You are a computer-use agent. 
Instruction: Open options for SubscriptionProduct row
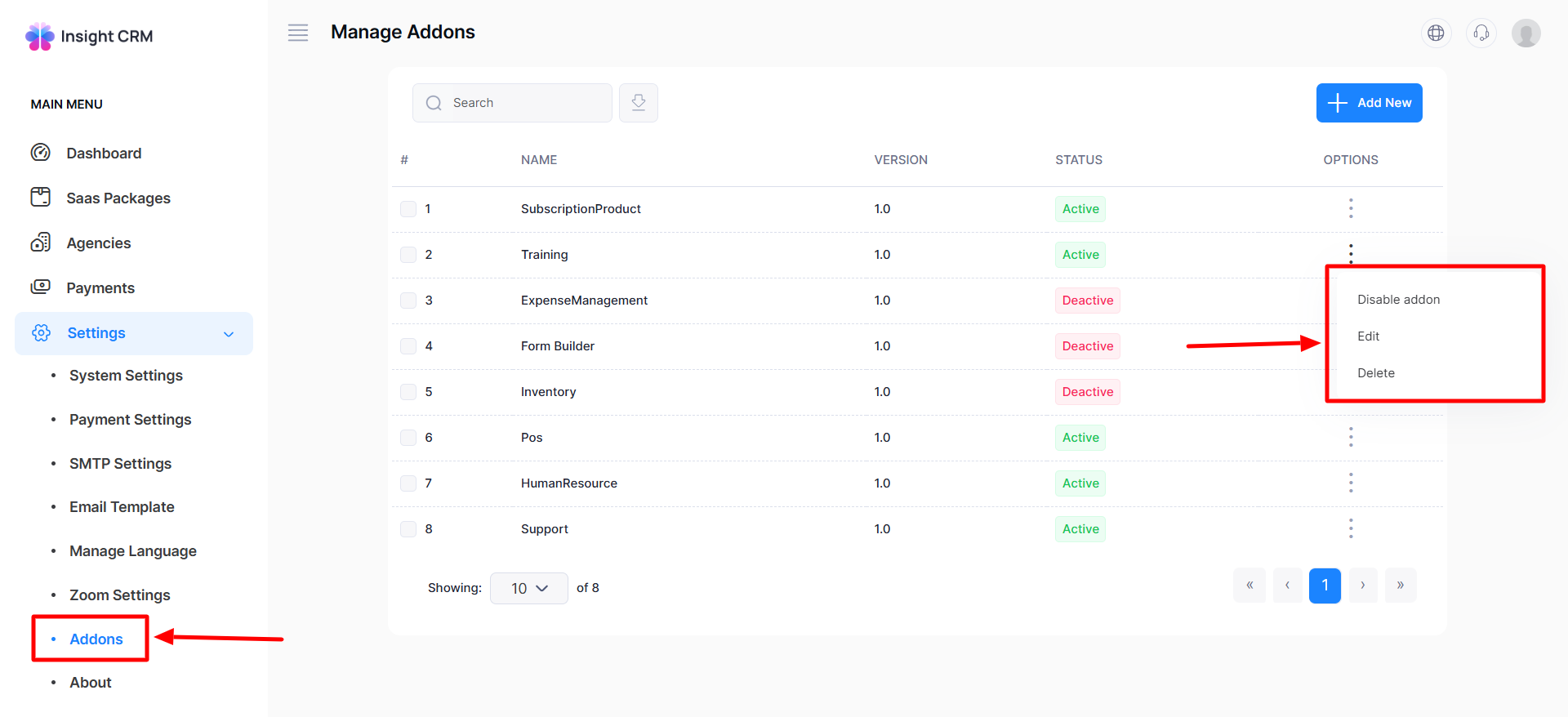click(x=1351, y=208)
